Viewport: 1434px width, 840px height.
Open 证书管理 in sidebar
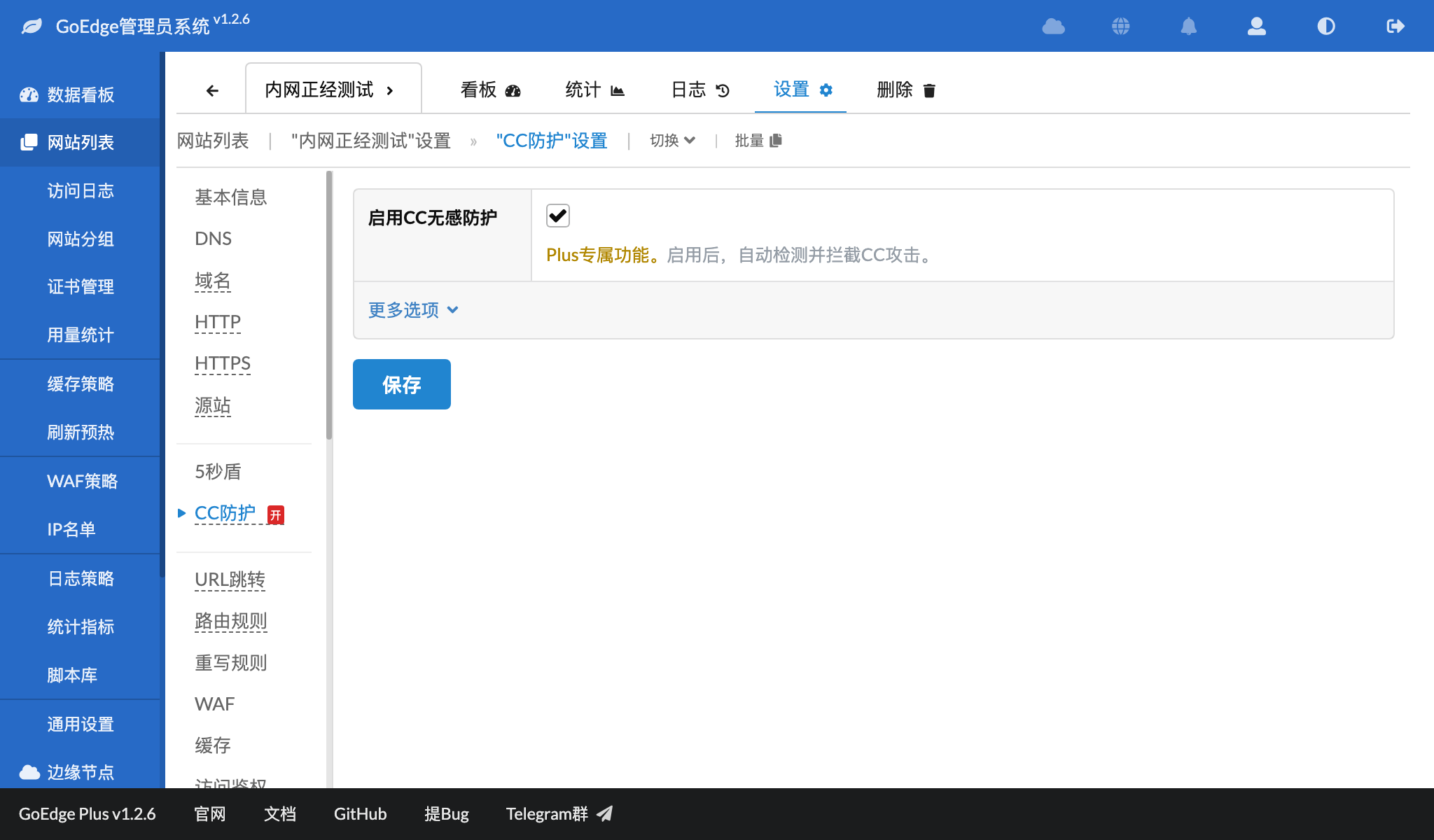80,287
